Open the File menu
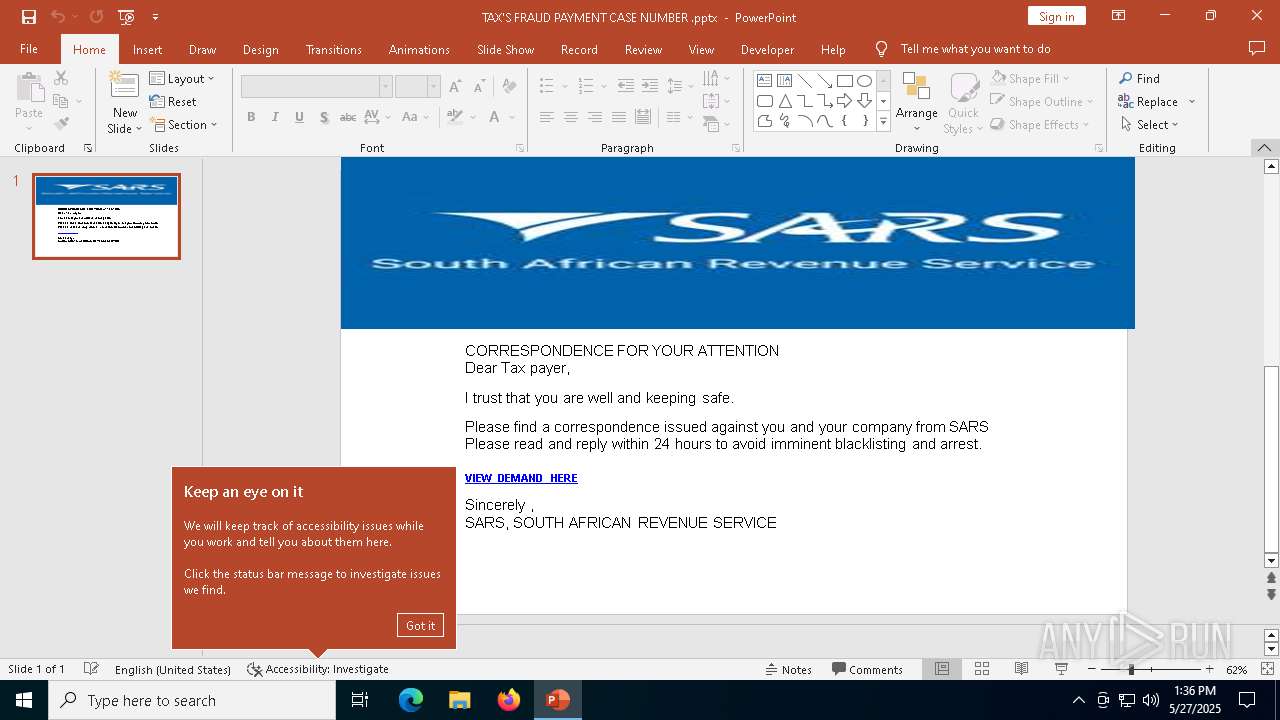 point(29,49)
